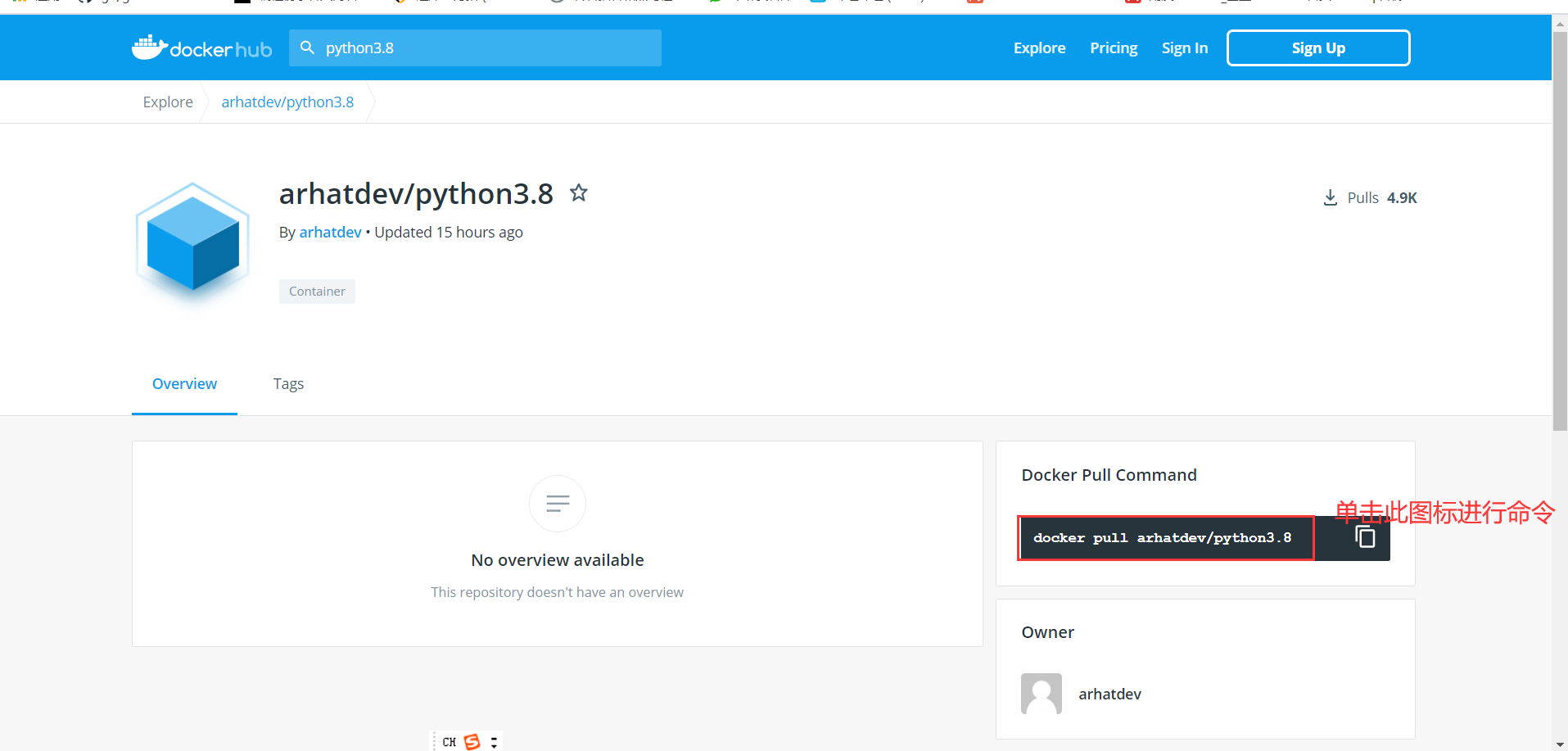Open the arhatdev profile link
Image resolution: width=1568 pixels, height=751 pixels.
click(330, 232)
